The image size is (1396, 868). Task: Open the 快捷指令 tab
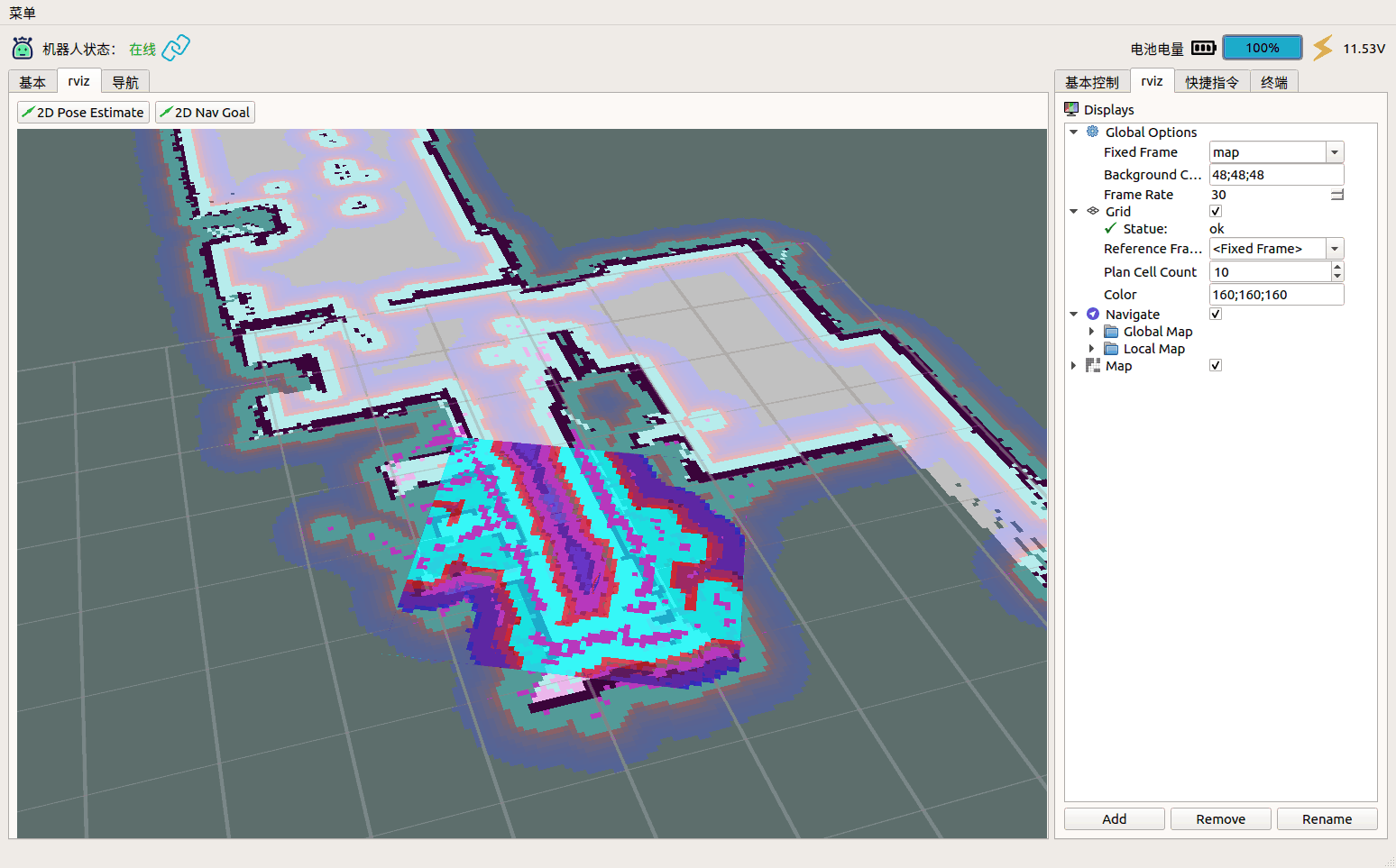[x=1212, y=82]
